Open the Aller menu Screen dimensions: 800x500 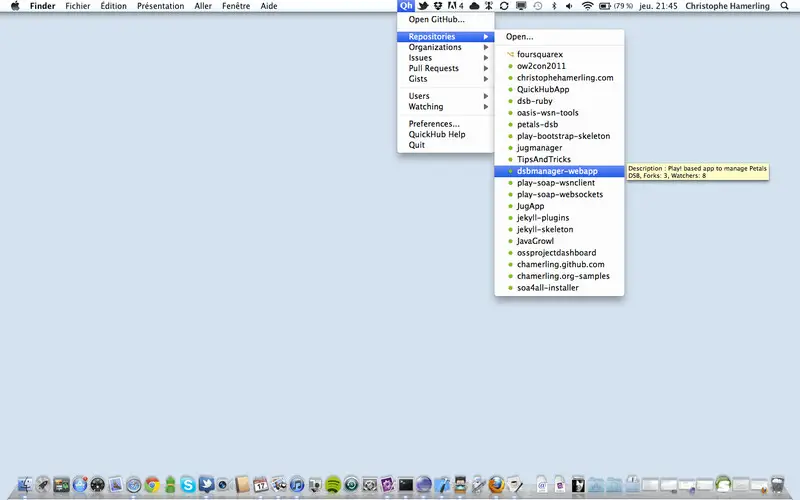203,6
